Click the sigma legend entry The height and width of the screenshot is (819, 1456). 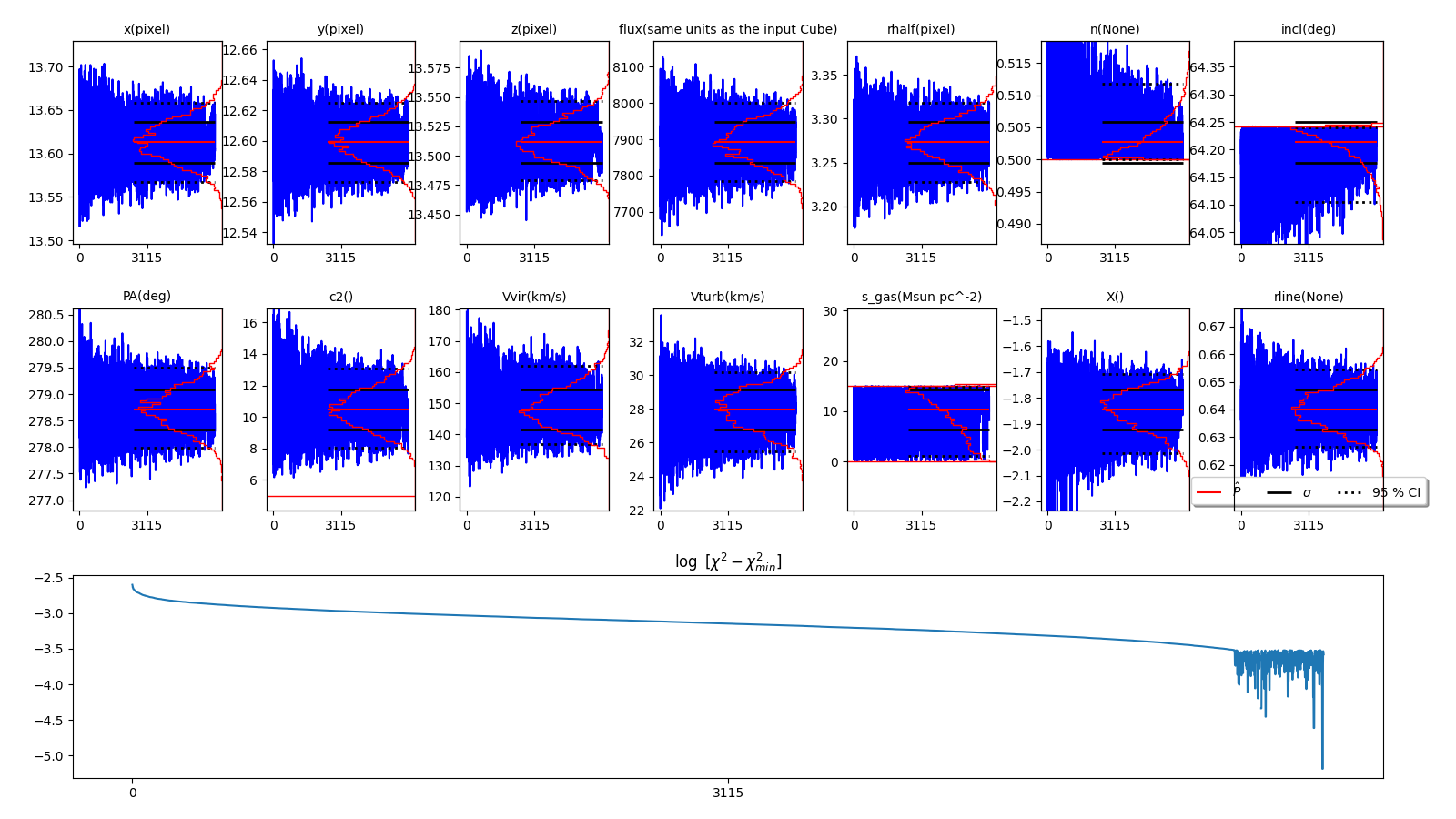pyautogui.click(x=1307, y=492)
